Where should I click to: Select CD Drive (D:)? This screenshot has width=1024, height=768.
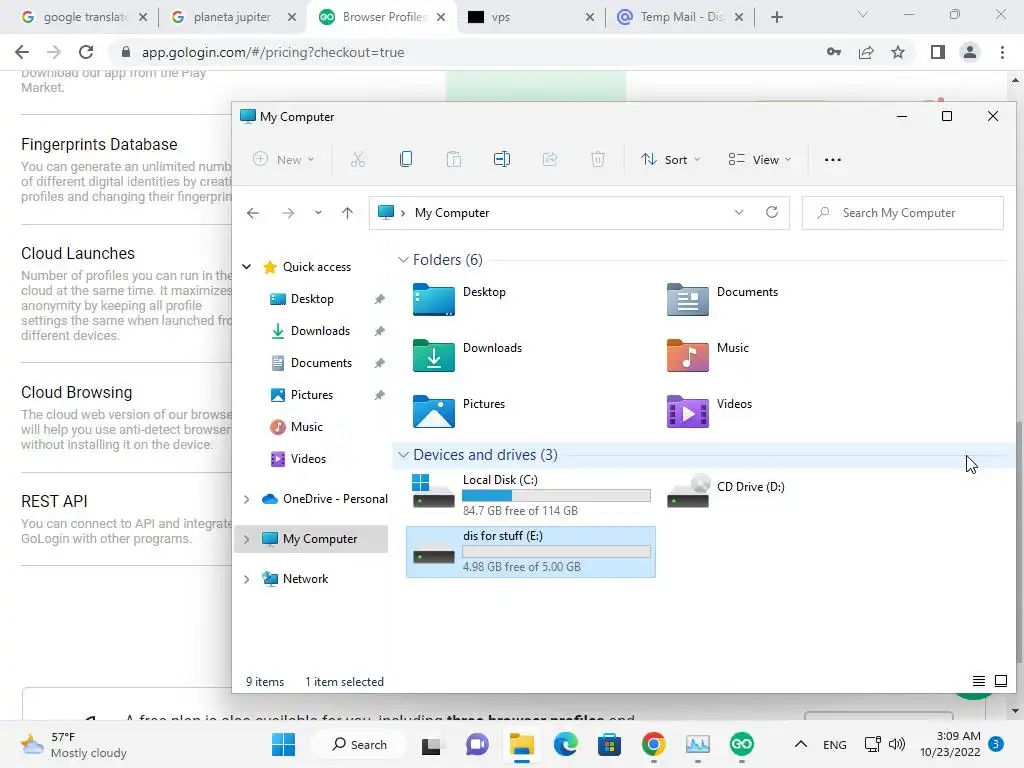(726, 491)
